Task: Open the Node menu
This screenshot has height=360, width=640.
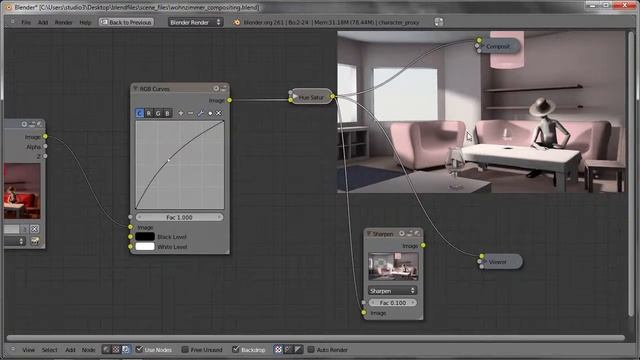Action: 88,350
